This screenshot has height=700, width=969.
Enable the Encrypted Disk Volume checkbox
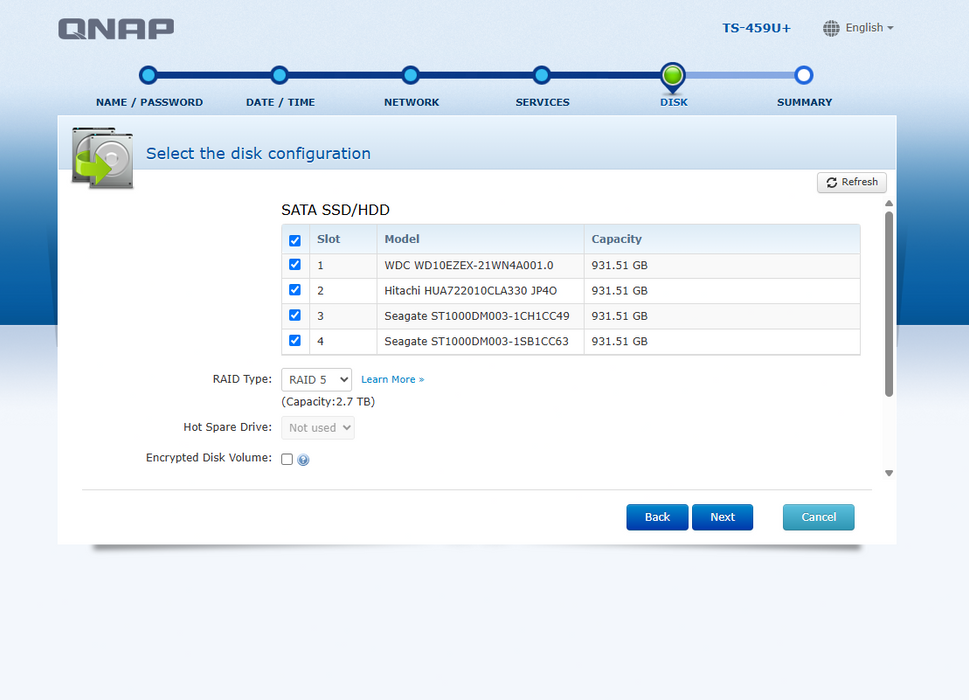(x=287, y=459)
